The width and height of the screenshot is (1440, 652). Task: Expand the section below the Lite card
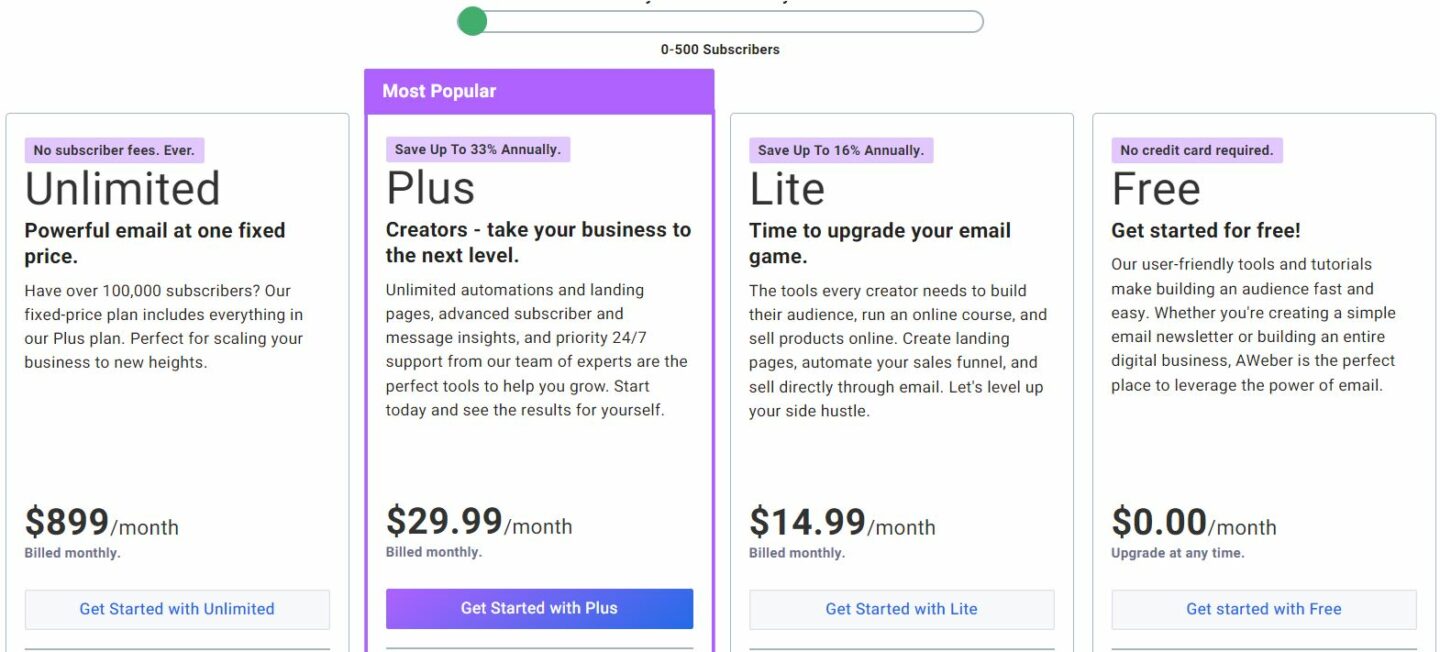(900, 648)
